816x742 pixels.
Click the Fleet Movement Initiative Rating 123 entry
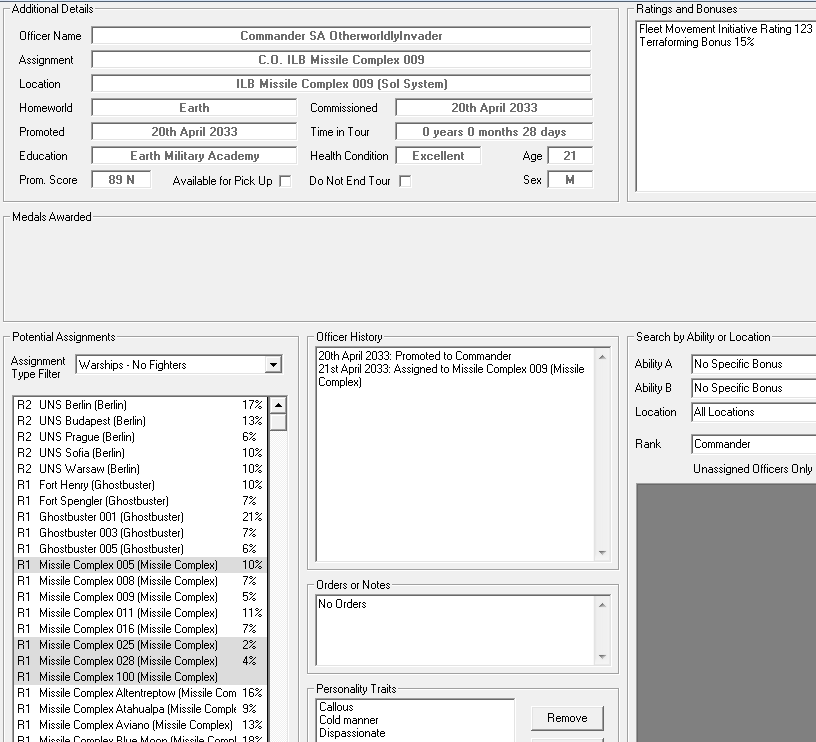(725, 29)
